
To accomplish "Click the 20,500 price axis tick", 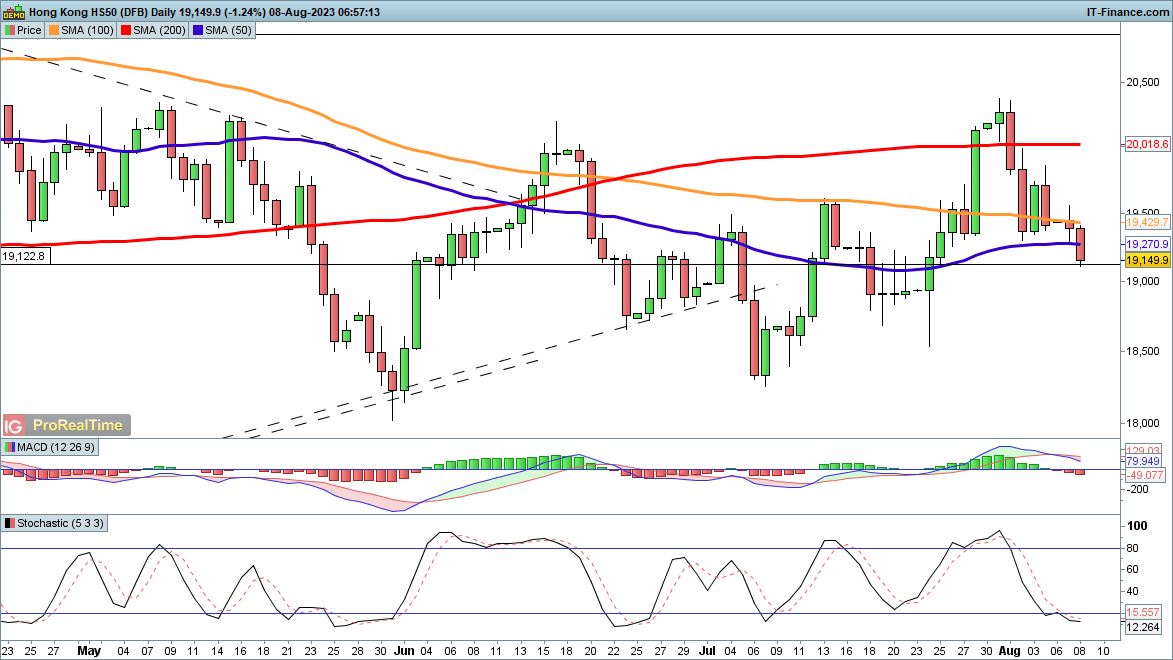I will click(x=1143, y=82).
